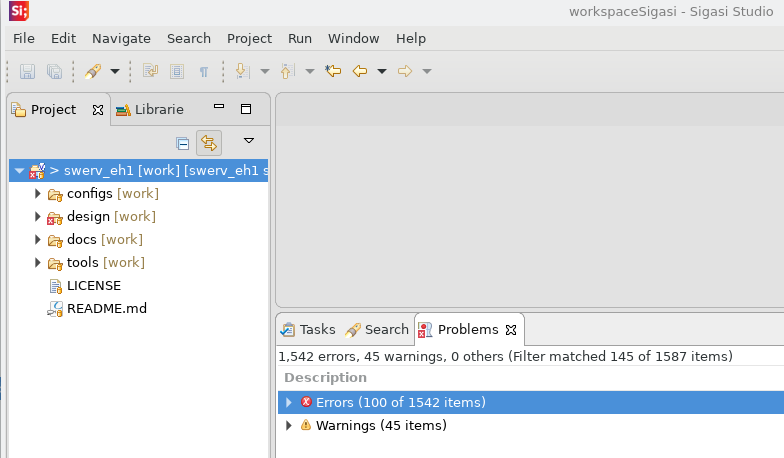Click the Save toolbar icon
Image resolution: width=784 pixels, height=458 pixels.
tap(28, 72)
